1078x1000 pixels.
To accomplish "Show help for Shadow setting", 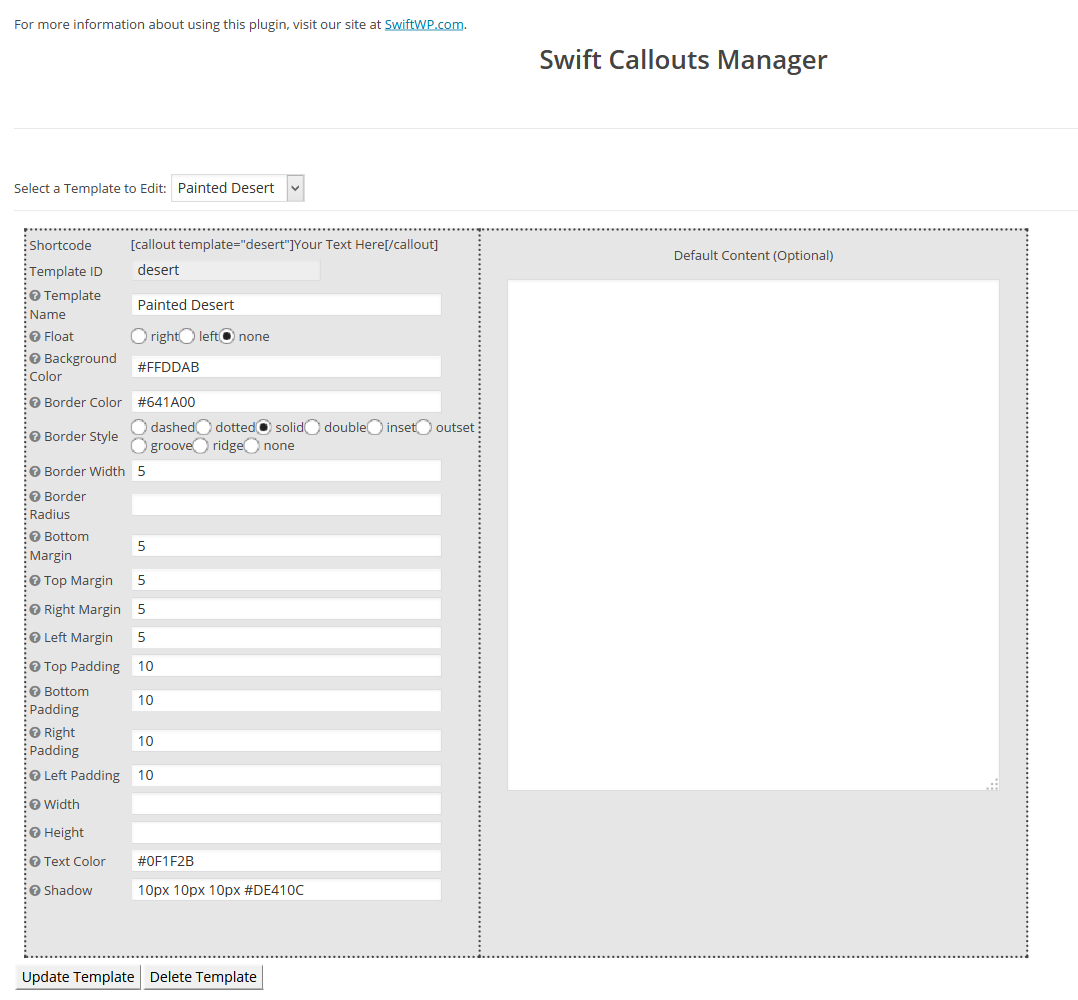I will pos(35,891).
